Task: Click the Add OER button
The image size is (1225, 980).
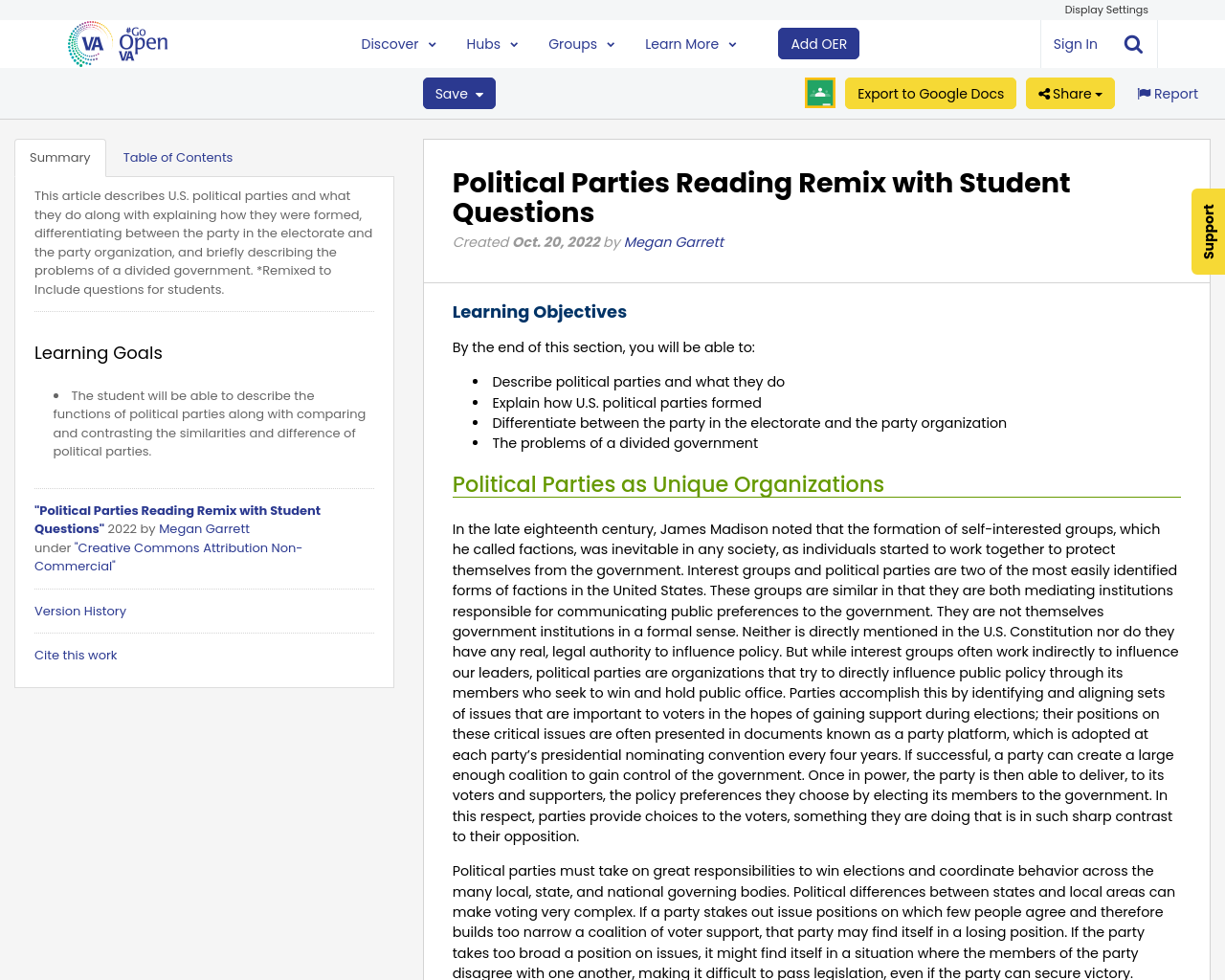Action: (818, 42)
